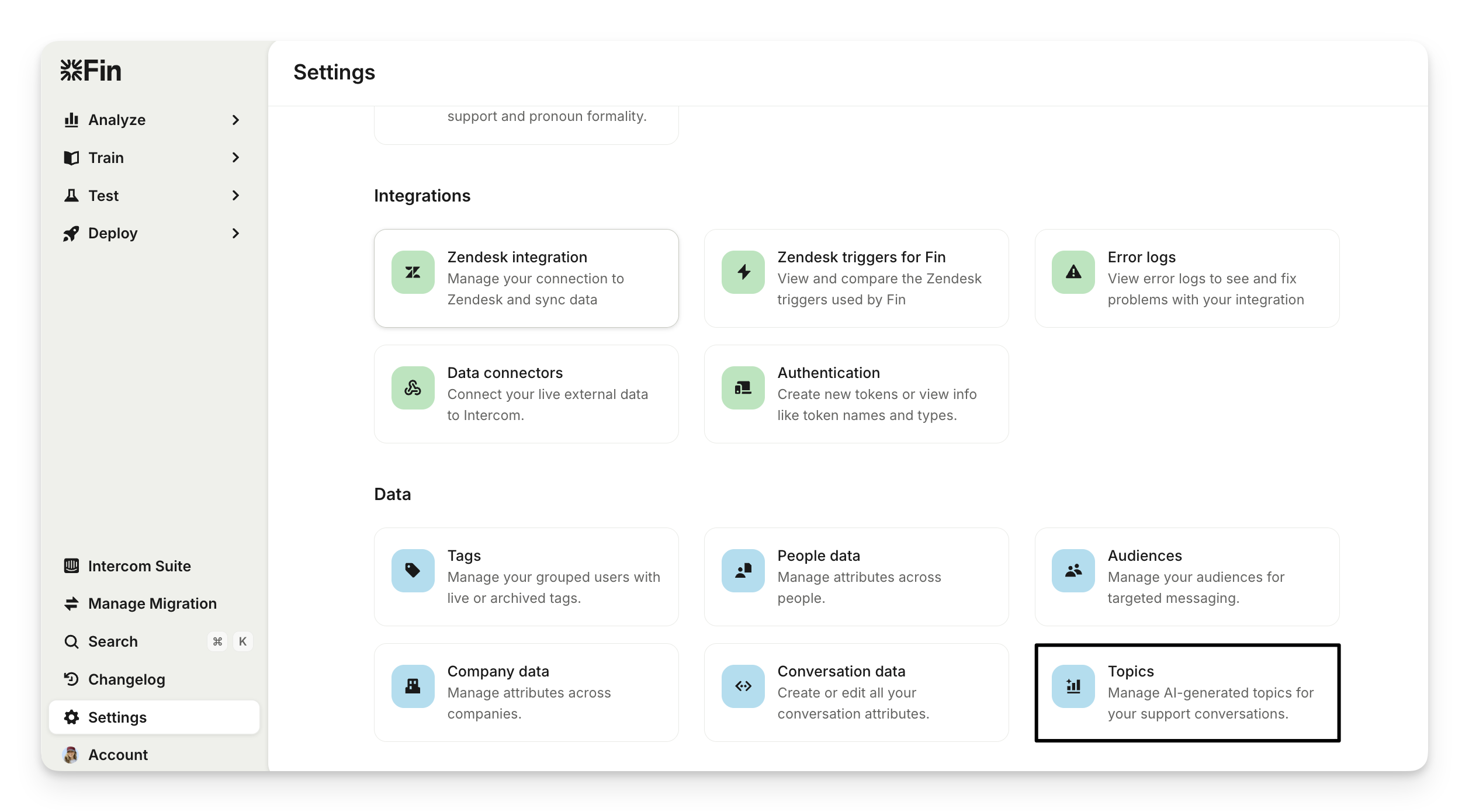Viewport: 1469px width, 812px height.
Task: Click the Topics chart icon
Action: (1073, 686)
